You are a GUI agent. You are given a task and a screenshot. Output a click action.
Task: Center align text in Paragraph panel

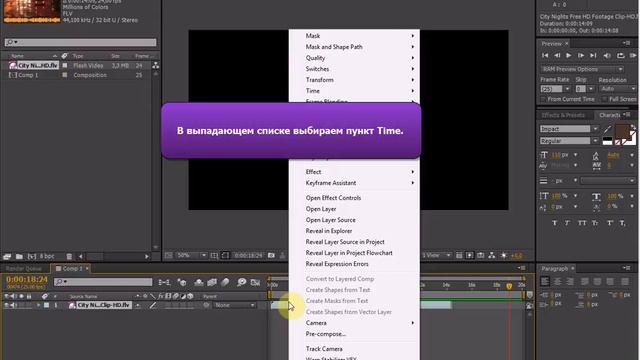click(x=557, y=282)
